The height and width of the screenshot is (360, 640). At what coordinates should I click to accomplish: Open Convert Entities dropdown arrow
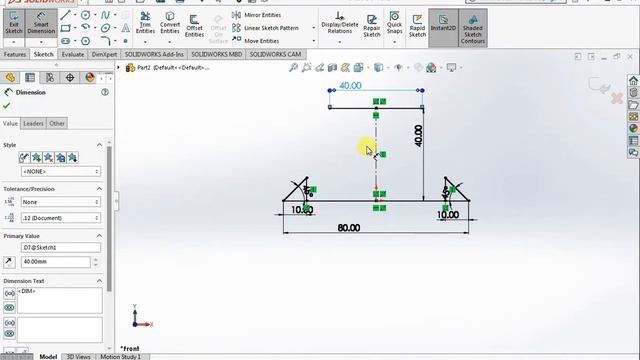pos(170,42)
